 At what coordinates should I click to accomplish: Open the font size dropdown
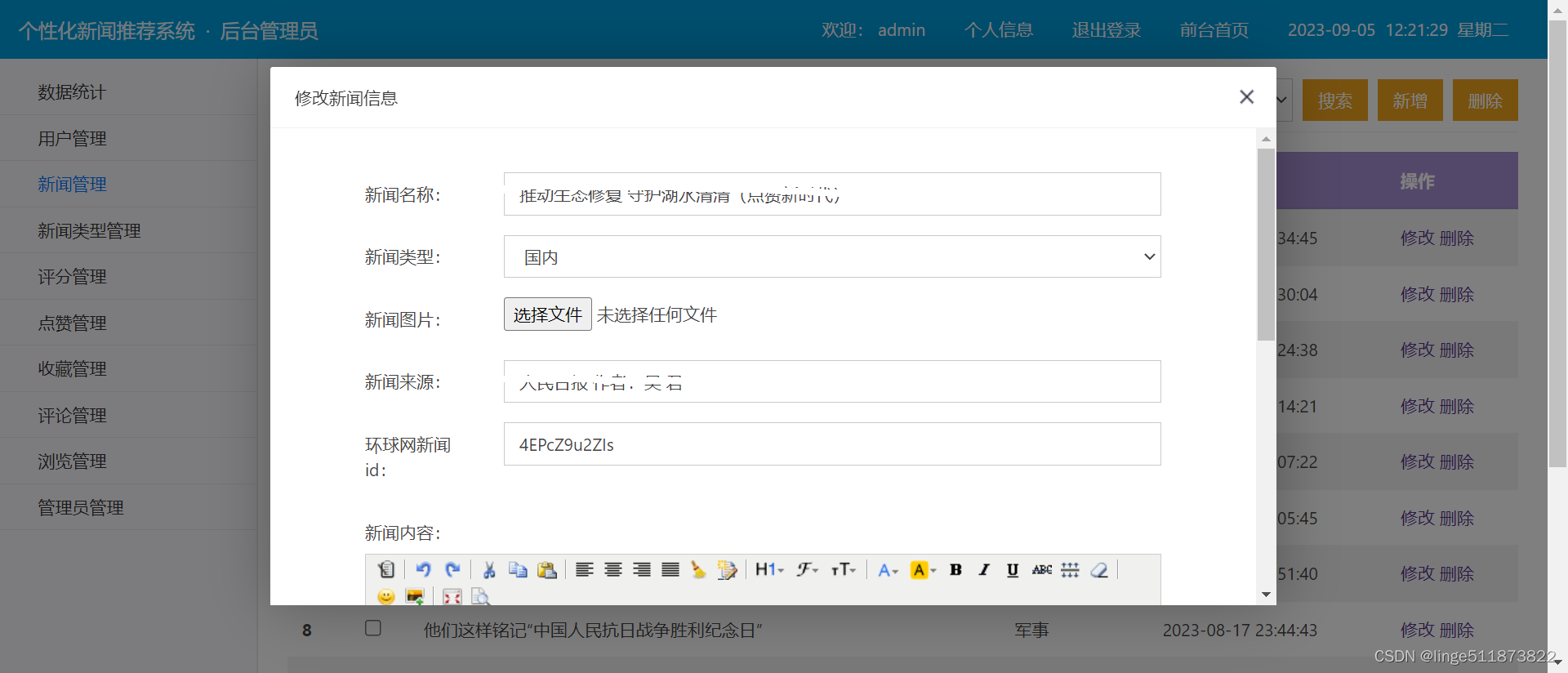tap(844, 569)
